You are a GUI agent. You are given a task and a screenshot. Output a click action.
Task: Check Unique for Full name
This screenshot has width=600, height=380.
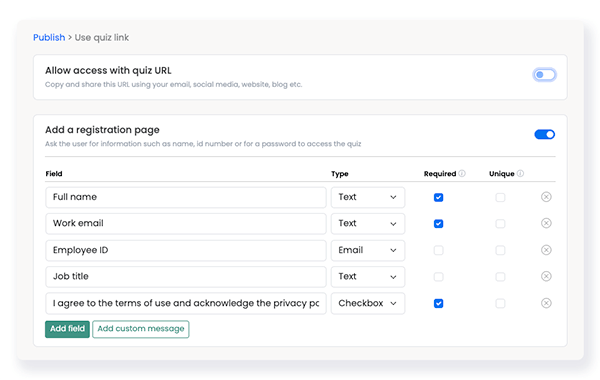tap(500, 197)
